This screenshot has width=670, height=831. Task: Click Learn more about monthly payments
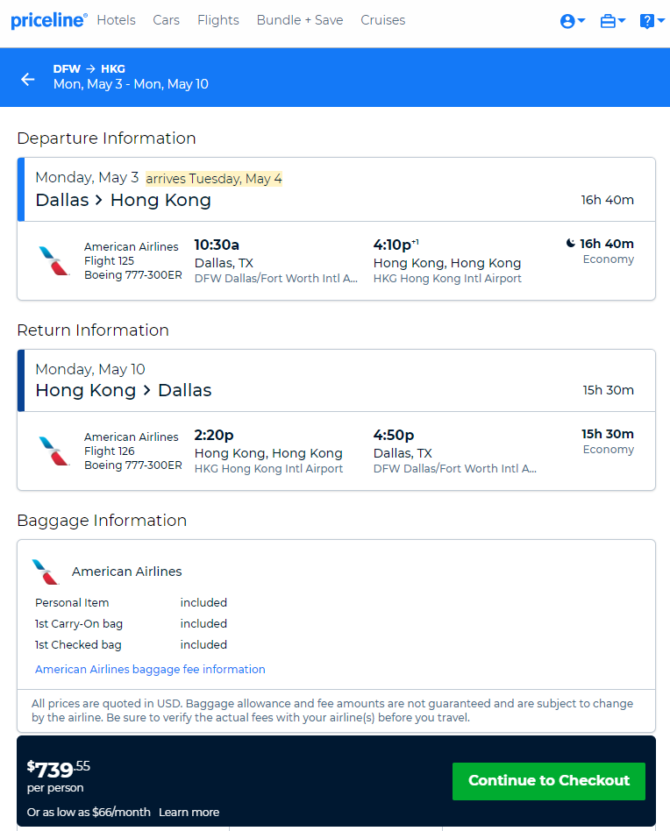189,812
